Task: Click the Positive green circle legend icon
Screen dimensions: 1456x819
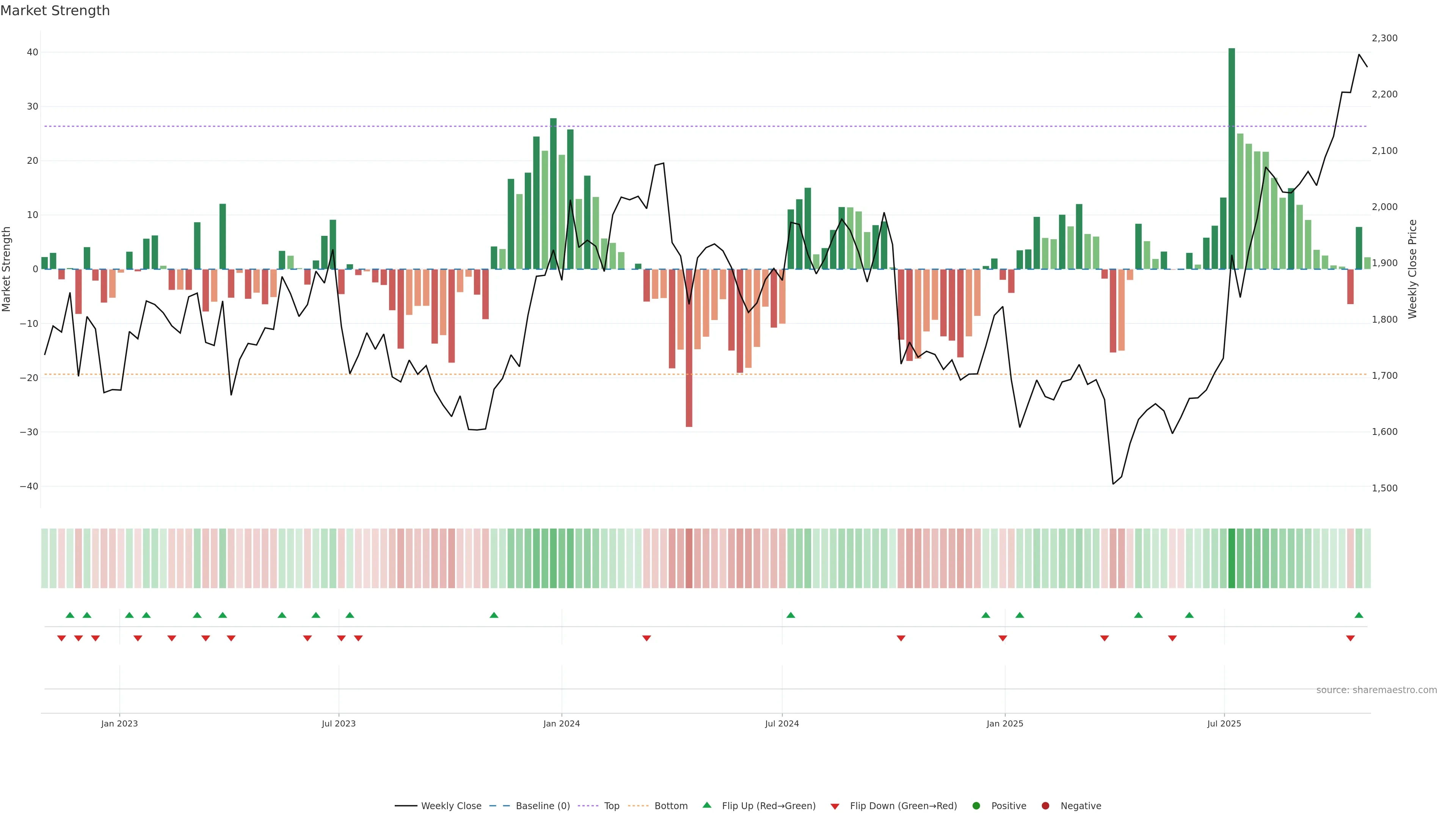Action: pos(976,806)
